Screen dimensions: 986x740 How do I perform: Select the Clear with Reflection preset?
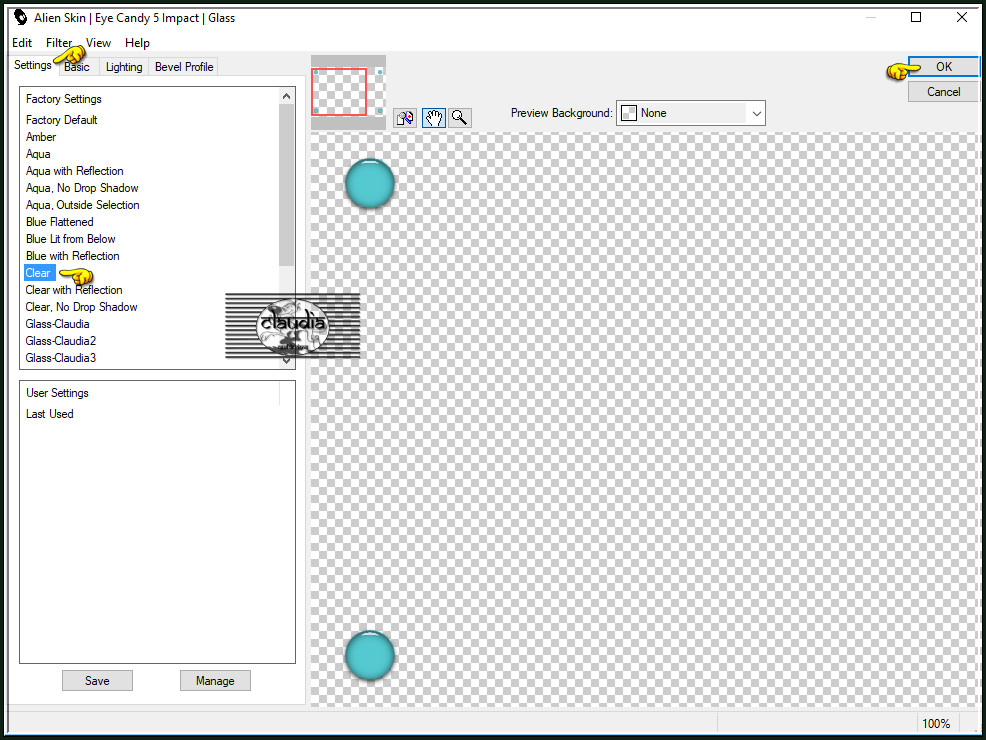tap(74, 290)
